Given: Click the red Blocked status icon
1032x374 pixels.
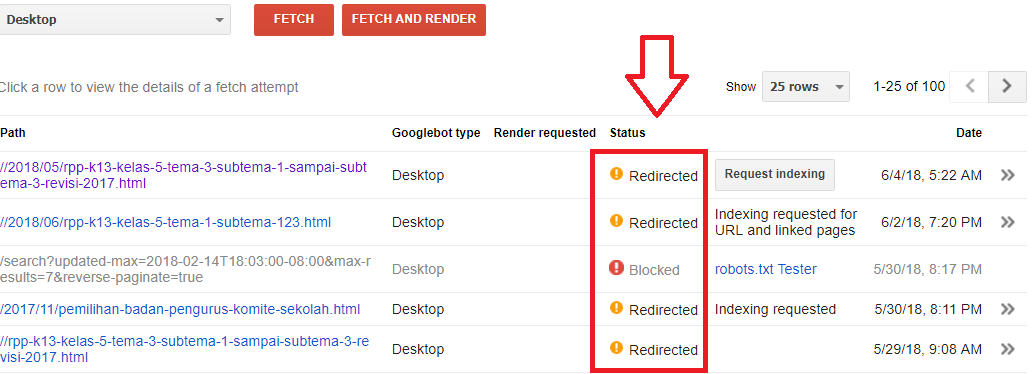Looking at the screenshot, I should pos(616,267).
